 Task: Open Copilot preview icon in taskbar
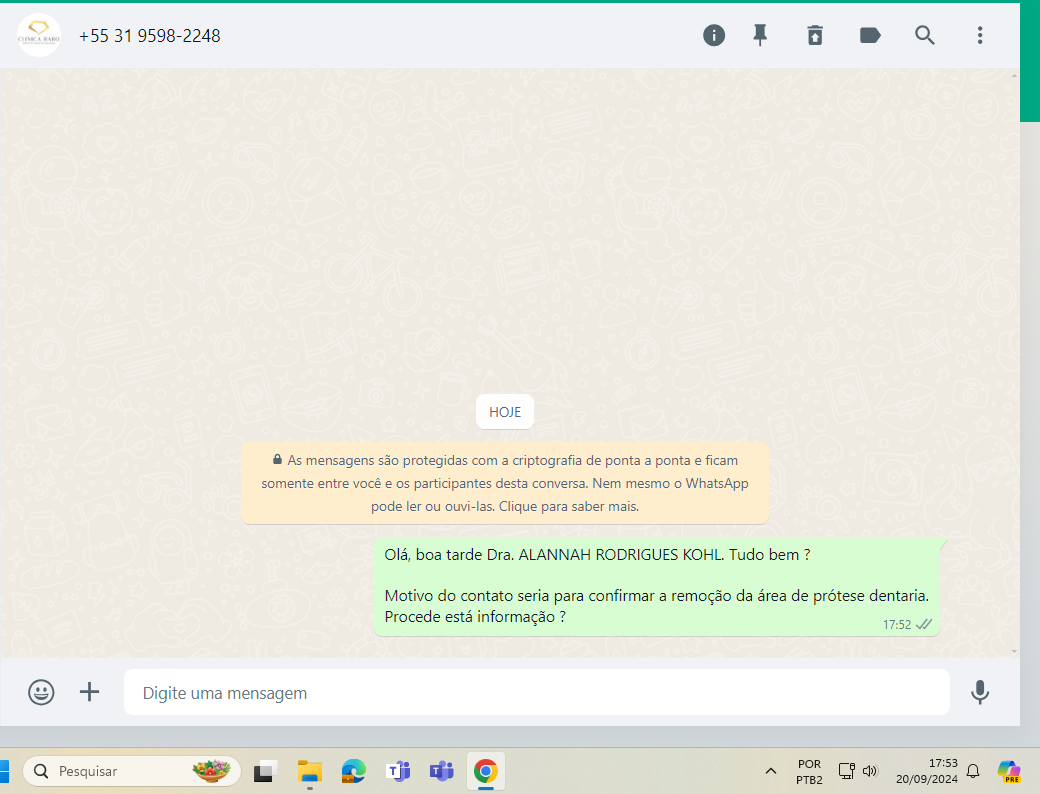coord(1009,771)
